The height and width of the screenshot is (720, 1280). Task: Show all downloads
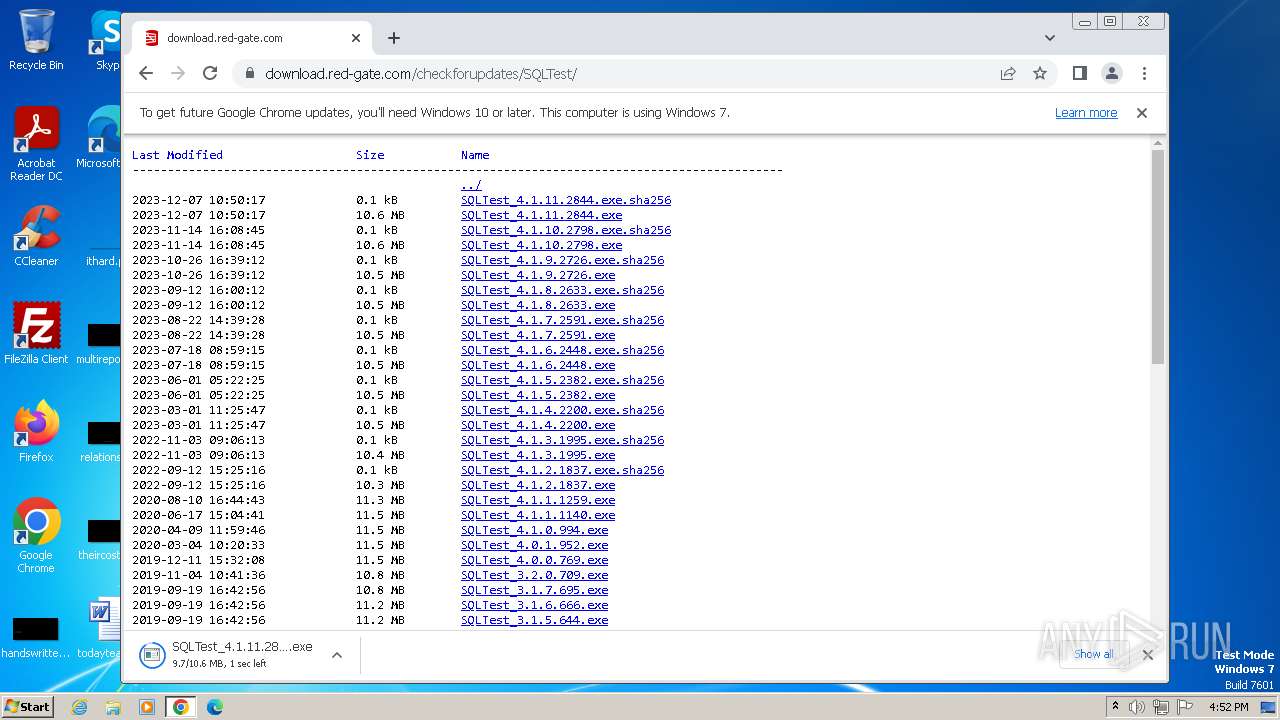pyautogui.click(x=1093, y=654)
